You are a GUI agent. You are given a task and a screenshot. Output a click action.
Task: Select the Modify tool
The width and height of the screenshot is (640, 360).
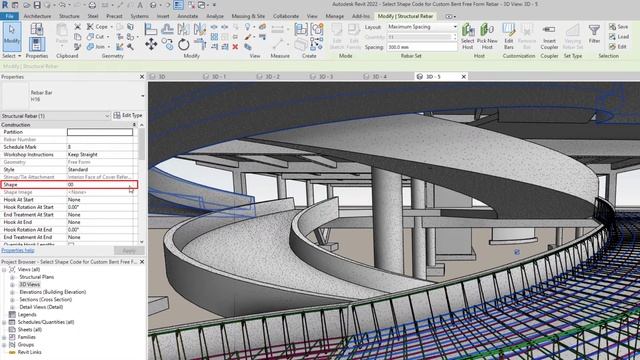[12, 36]
